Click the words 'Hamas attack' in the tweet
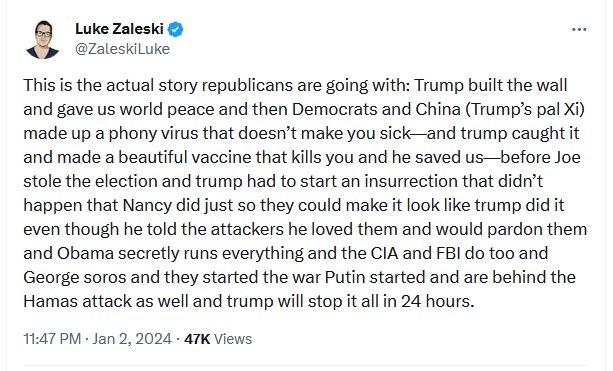Image resolution: width=613 pixels, height=371 pixels. click(x=78, y=301)
